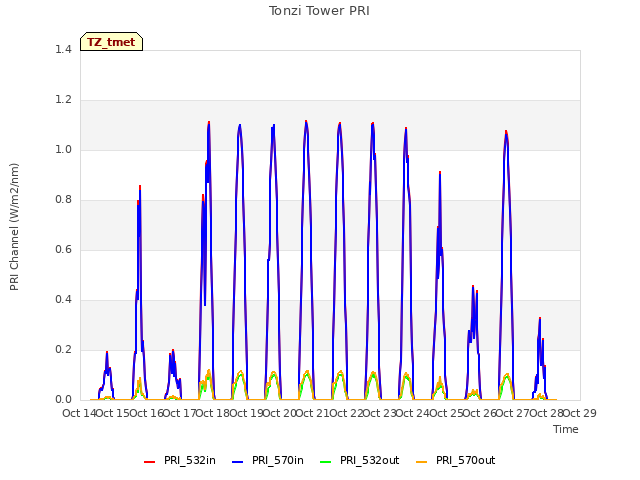The height and width of the screenshot is (480, 640).
Task: Click the Oct 21 x-axis tick label
Action: pos(312,413)
